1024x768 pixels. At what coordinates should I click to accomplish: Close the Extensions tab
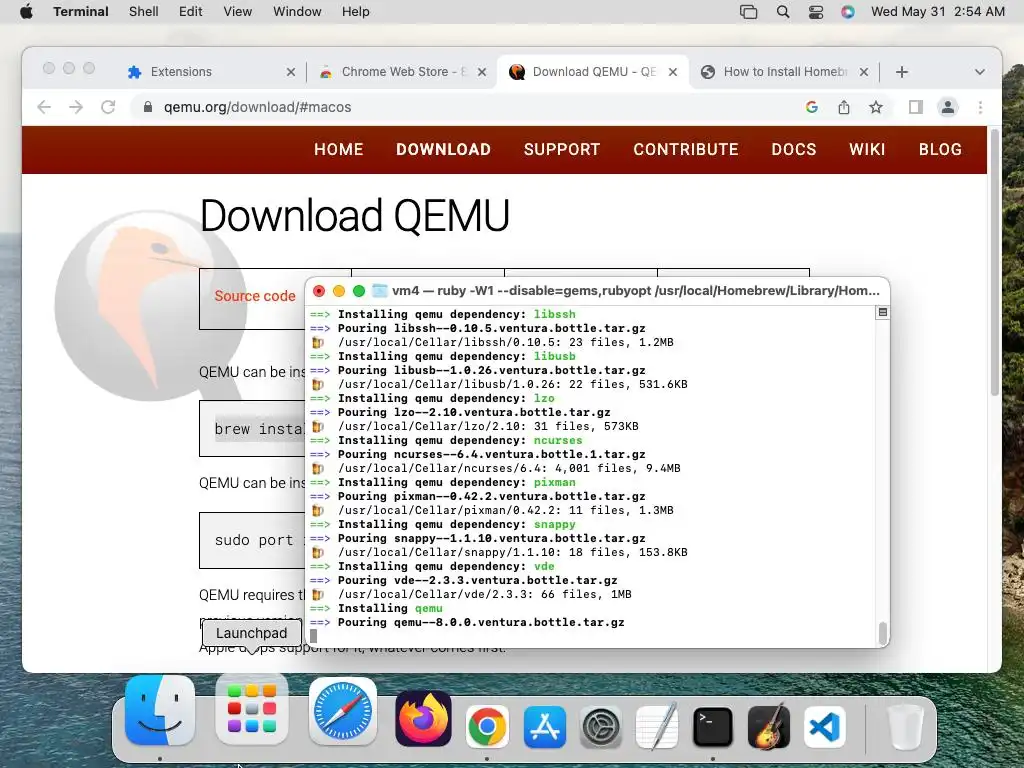[291, 72]
